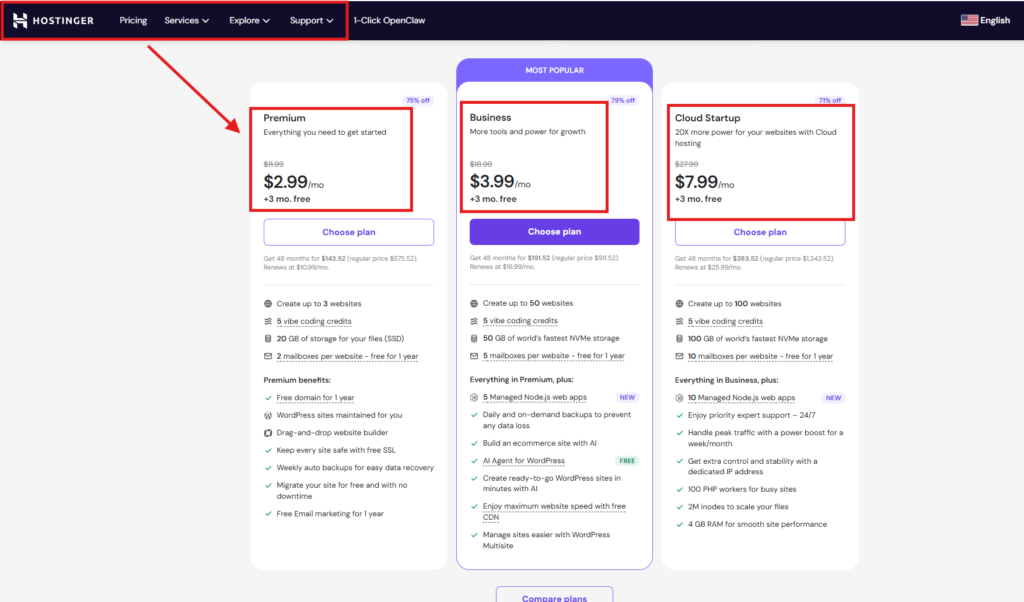
Task: Click NEW badge beside '10 Managed Node.js web apps'
Action: (x=833, y=398)
